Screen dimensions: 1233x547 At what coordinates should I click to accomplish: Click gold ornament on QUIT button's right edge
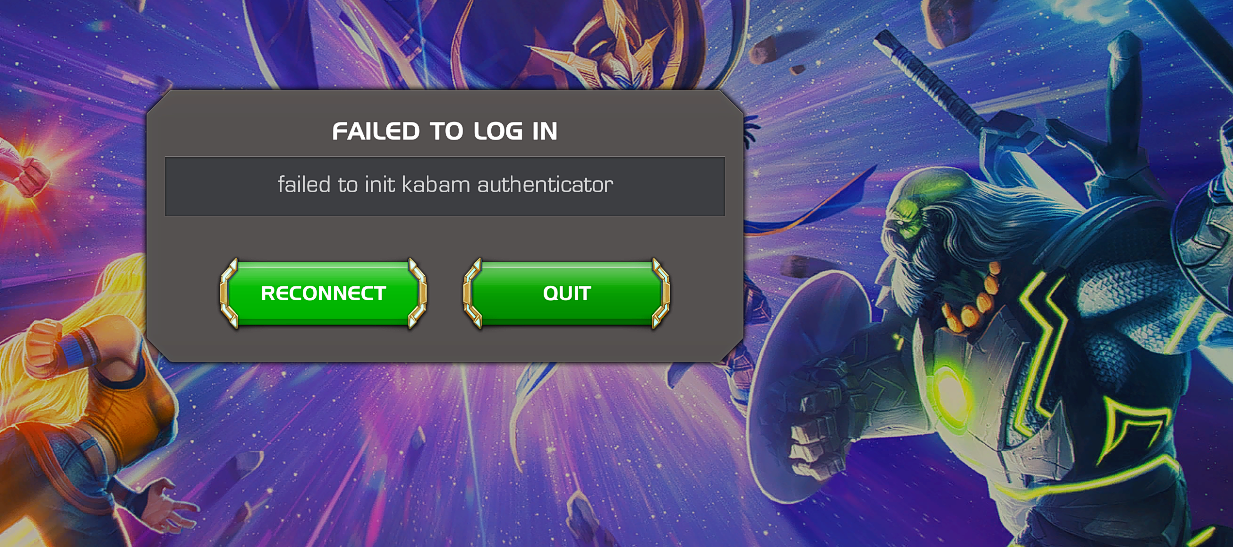point(661,294)
